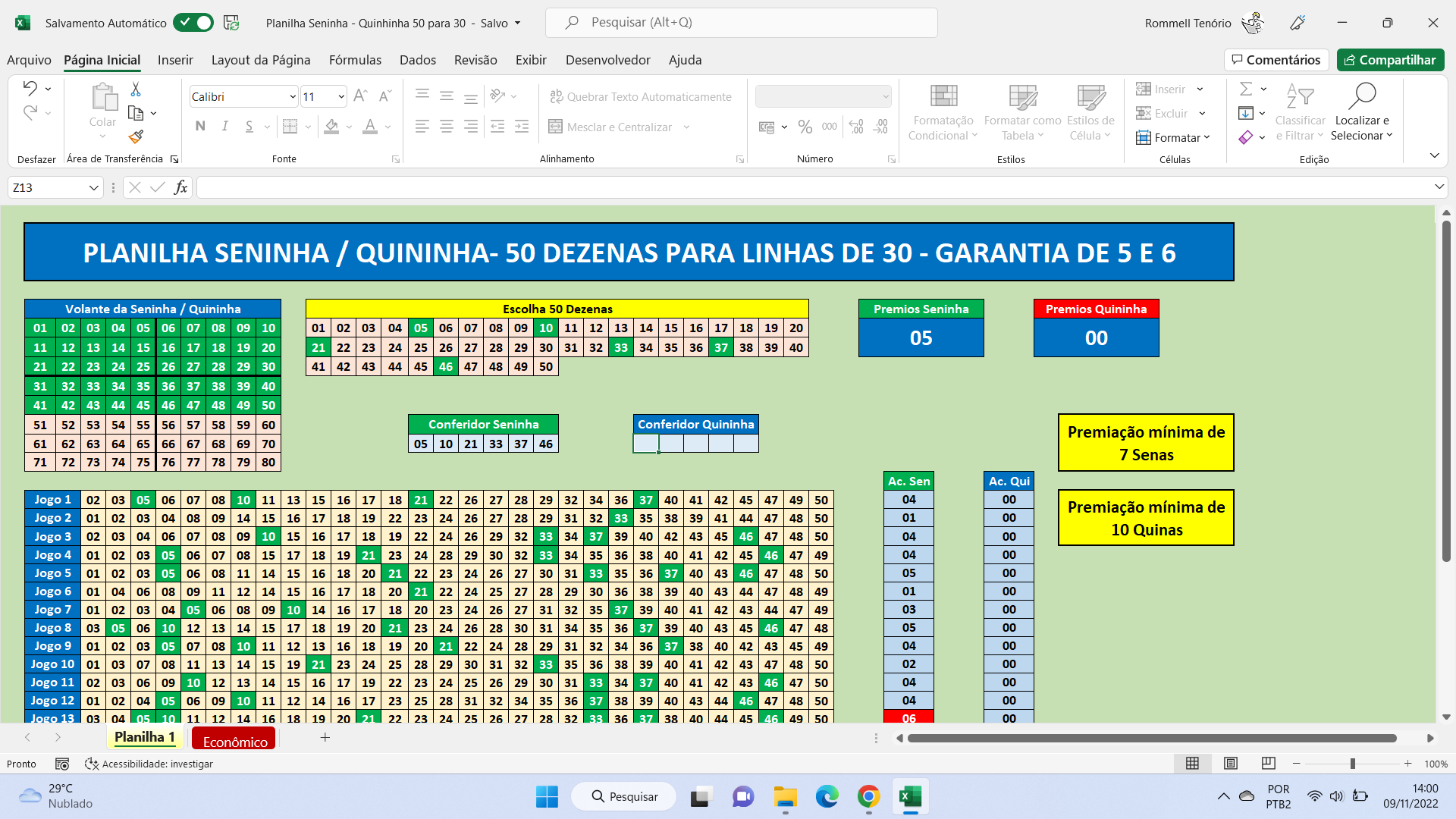
Task: Open the Fórmulas menu
Action: pos(354,60)
